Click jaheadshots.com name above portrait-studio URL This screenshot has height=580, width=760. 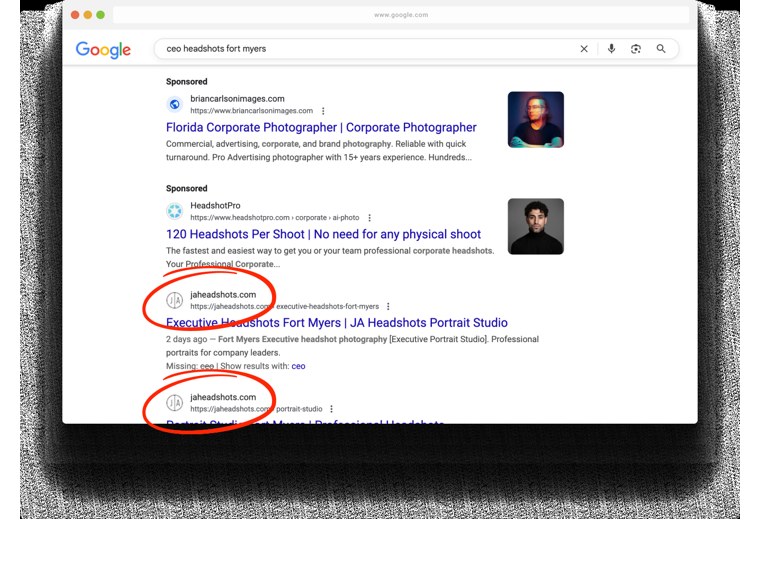[x=222, y=397]
